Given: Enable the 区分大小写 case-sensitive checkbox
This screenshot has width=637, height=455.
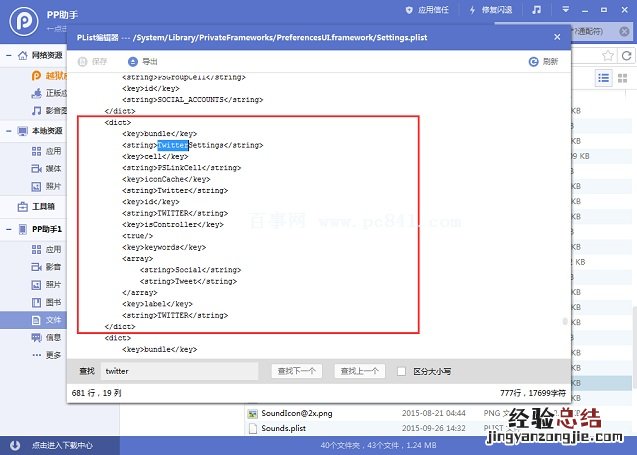Looking at the screenshot, I should click(x=401, y=371).
